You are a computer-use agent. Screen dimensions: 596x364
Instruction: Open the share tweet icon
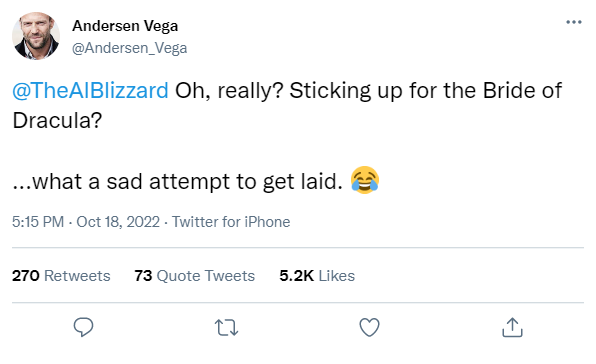click(512, 327)
